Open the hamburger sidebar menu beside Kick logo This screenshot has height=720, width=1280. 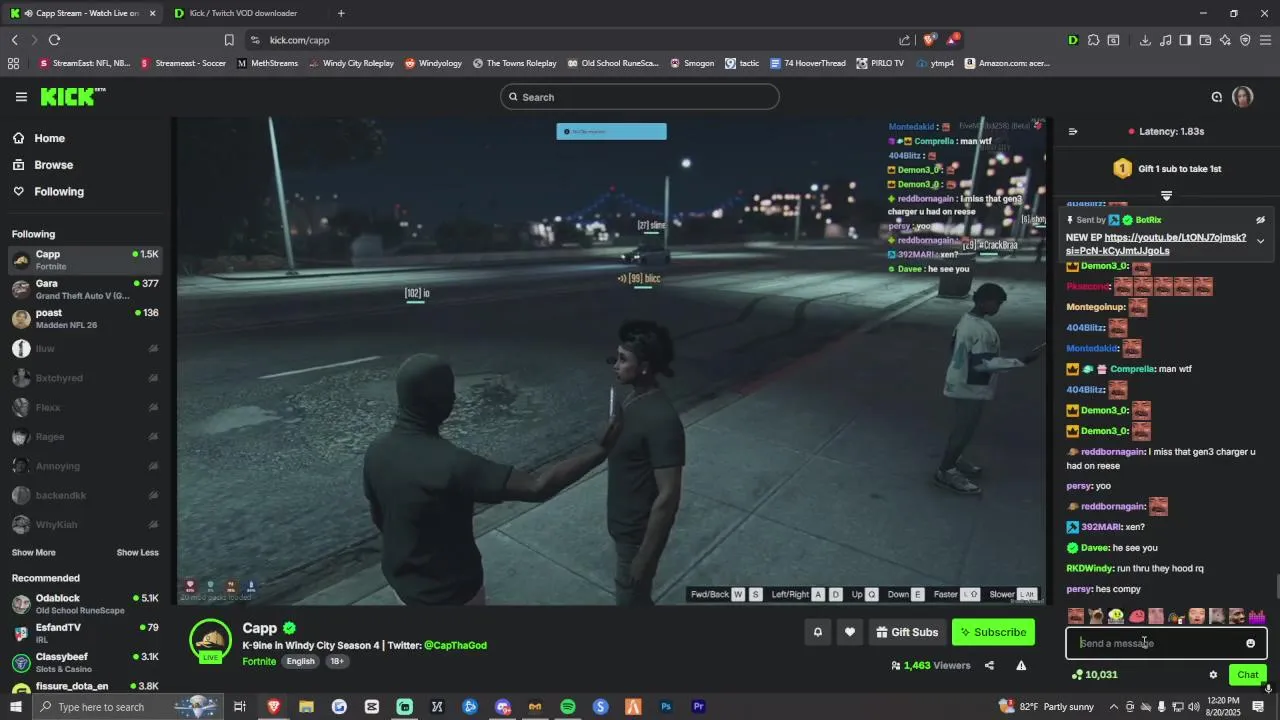click(21, 97)
